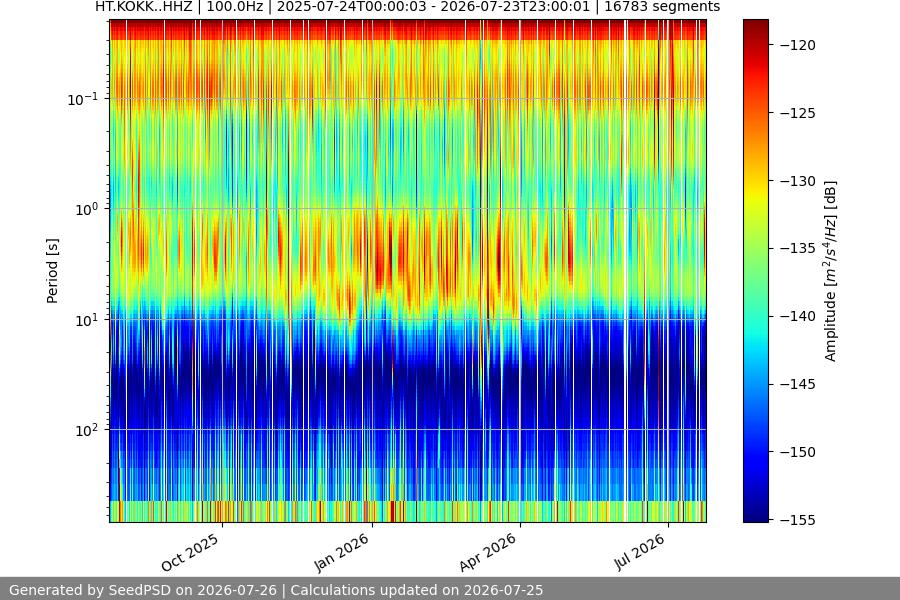This screenshot has width=900, height=600.
Task: Select the 'Period [s]' y-axis label
Action: [x=52, y=271]
